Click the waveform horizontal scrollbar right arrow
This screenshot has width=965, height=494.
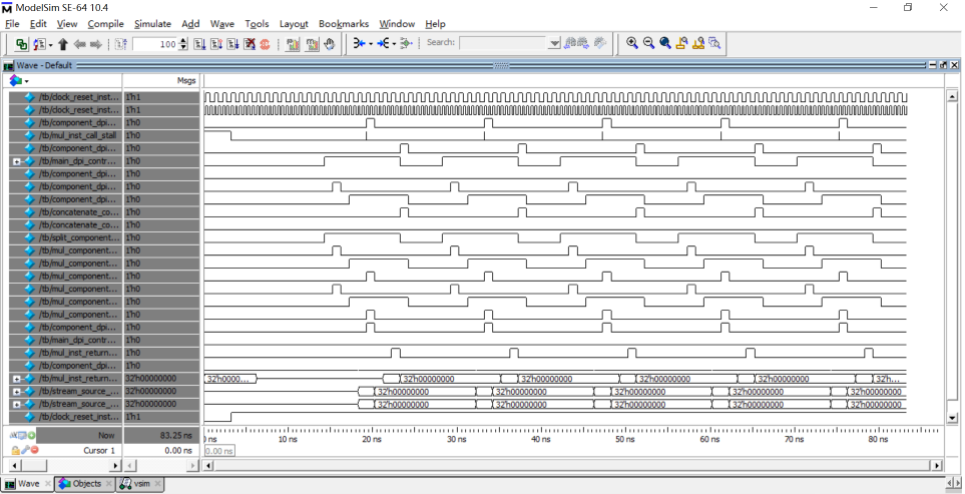[937, 466]
